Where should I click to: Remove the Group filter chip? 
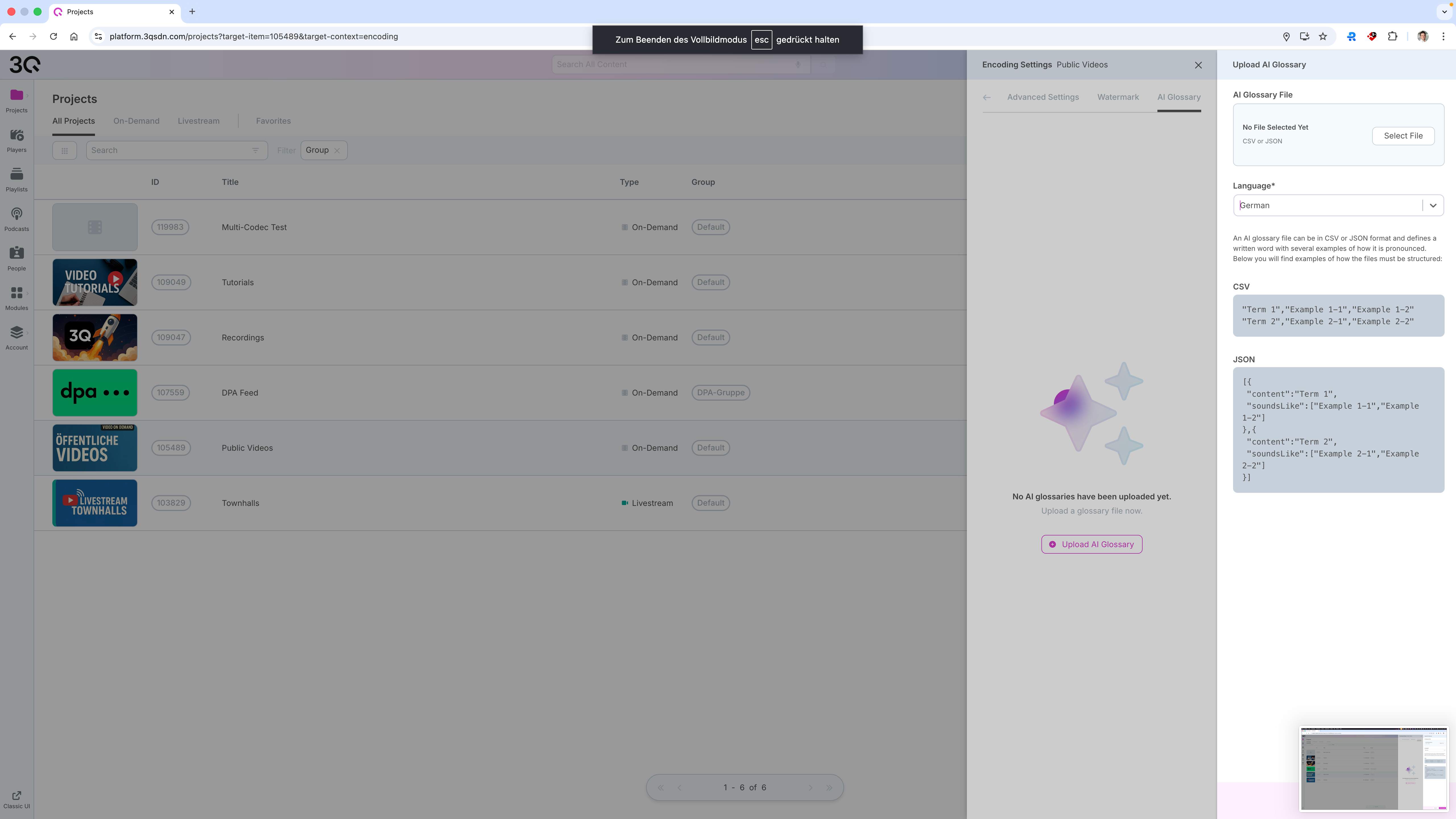point(337,150)
